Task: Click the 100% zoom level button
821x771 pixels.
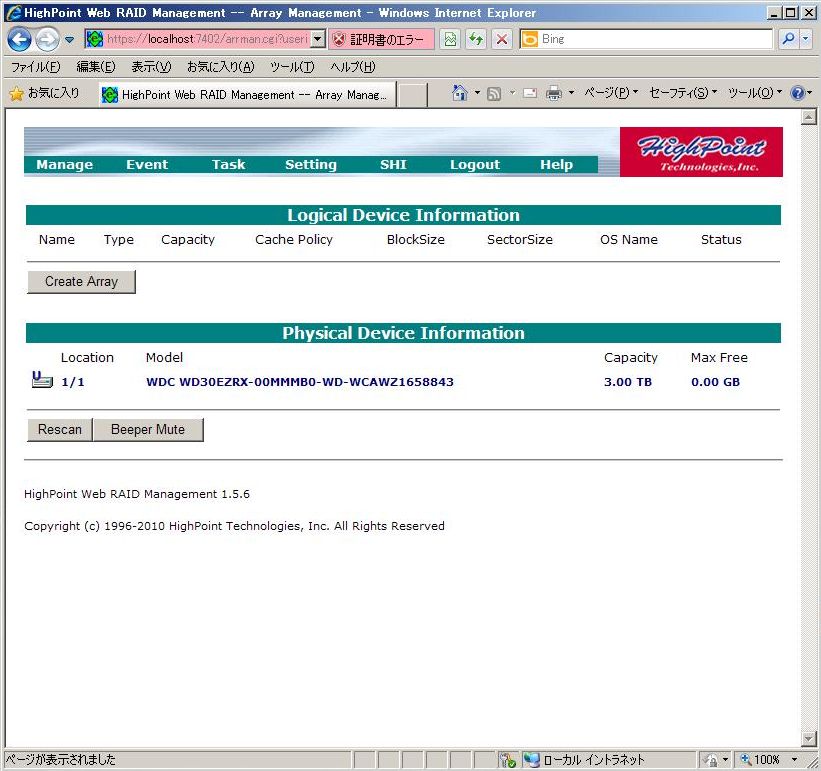Action: [x=761, y=759]
